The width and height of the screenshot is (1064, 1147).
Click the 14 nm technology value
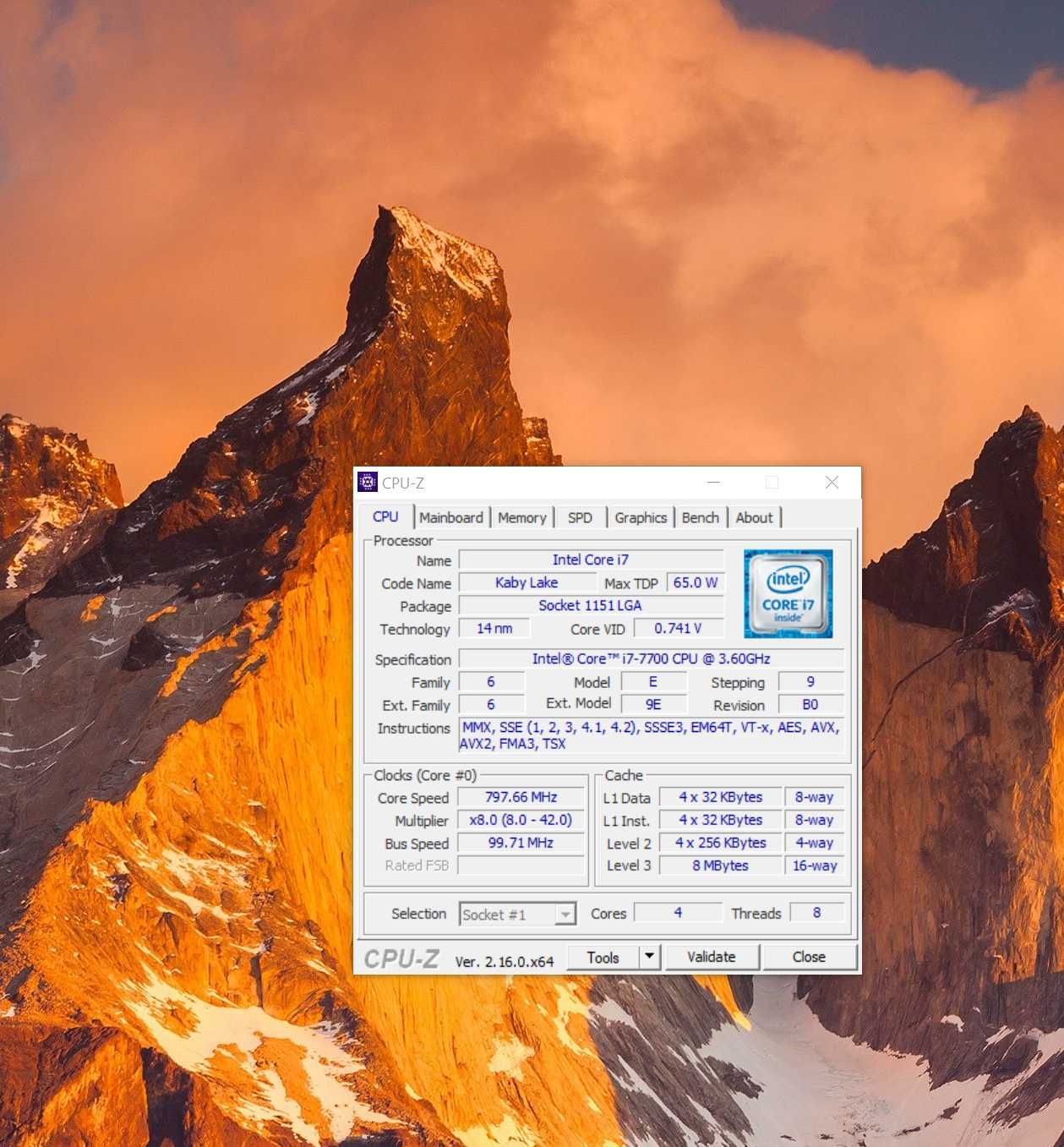(494, 628)
